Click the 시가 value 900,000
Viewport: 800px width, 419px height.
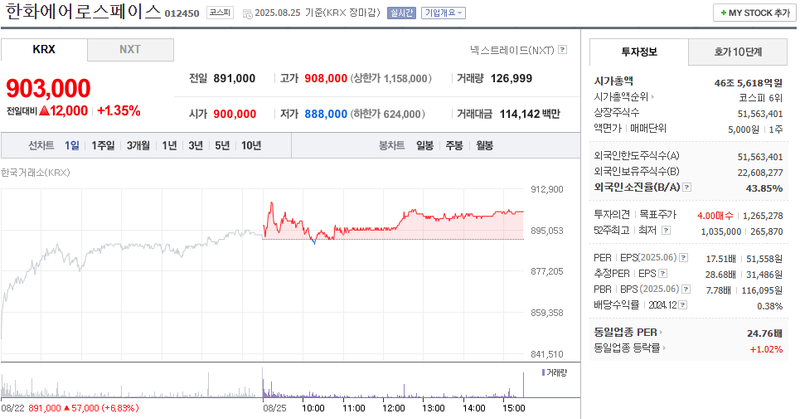[235, 114]
